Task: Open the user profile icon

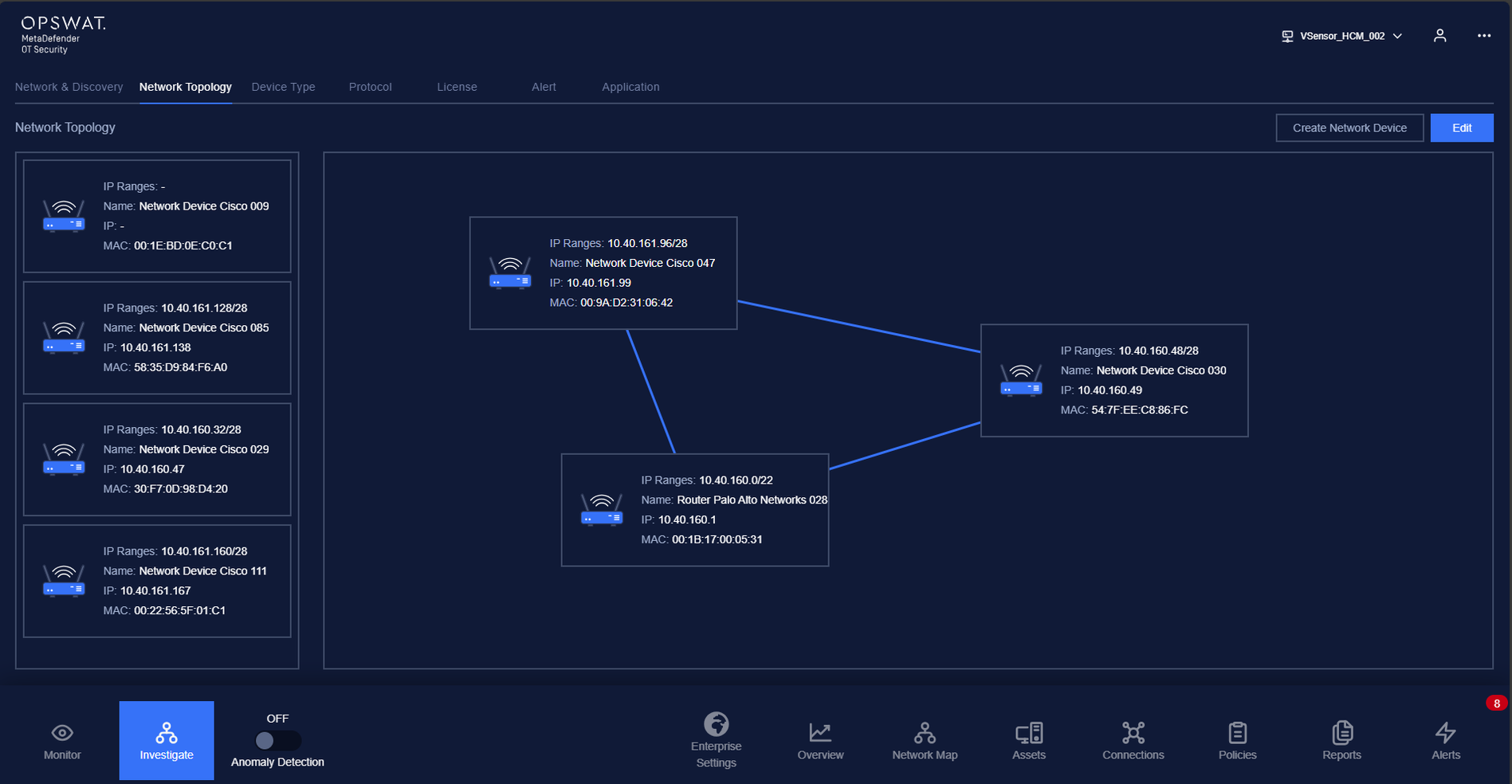Action: 1439,36
